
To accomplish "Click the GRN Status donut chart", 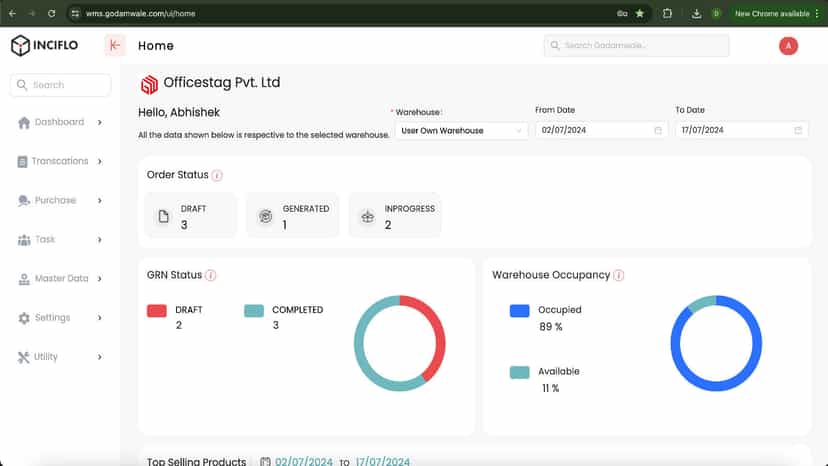I will tap(400, 343).
